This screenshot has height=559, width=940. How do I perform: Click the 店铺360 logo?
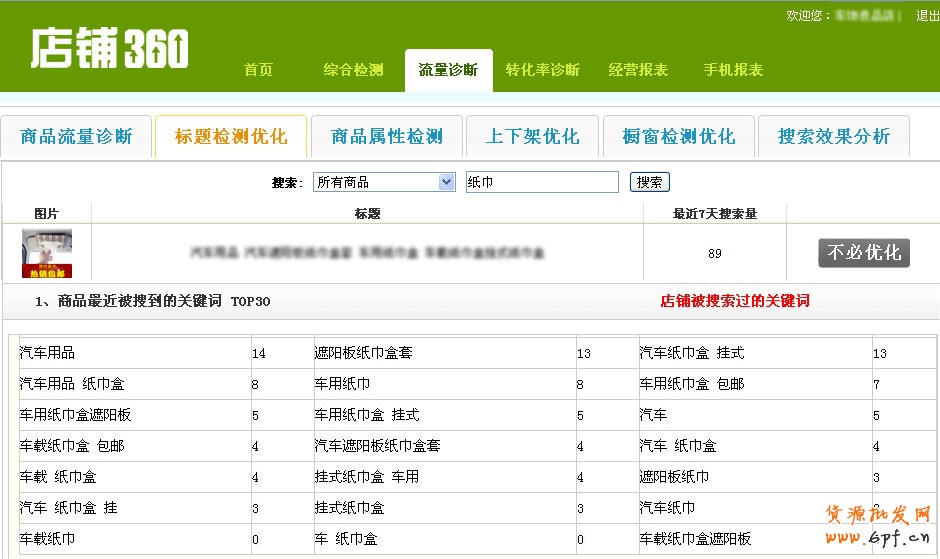tap(109, 47)
